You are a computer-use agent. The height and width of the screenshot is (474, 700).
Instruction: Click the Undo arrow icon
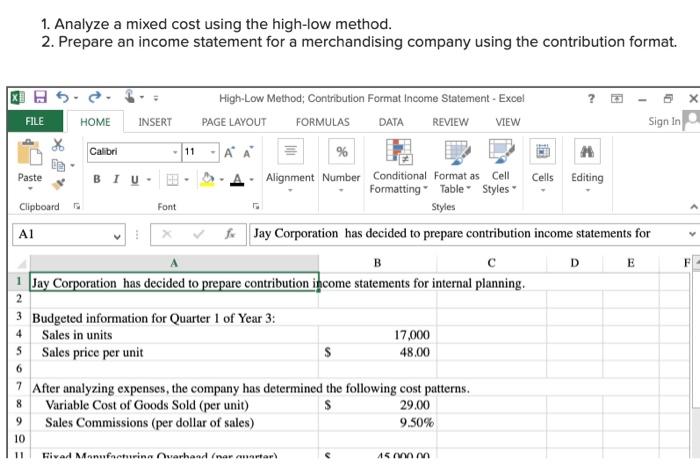pyautogui.click(x=62, y=97)
